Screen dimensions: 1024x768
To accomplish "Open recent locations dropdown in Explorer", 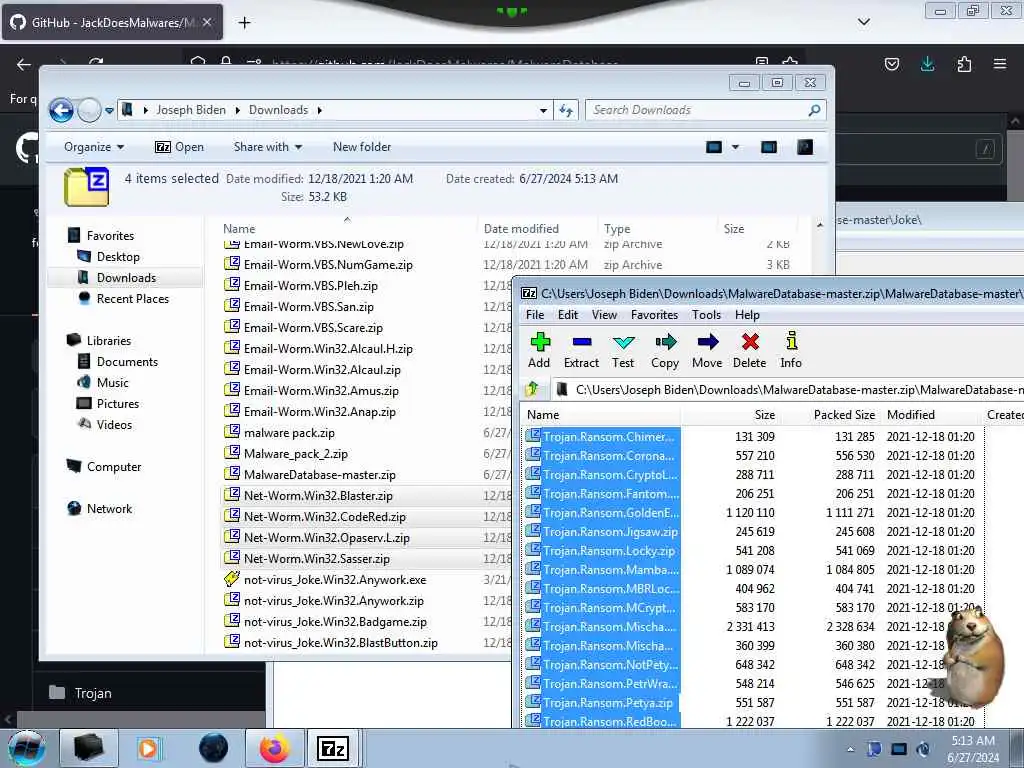I will (109, 110).
